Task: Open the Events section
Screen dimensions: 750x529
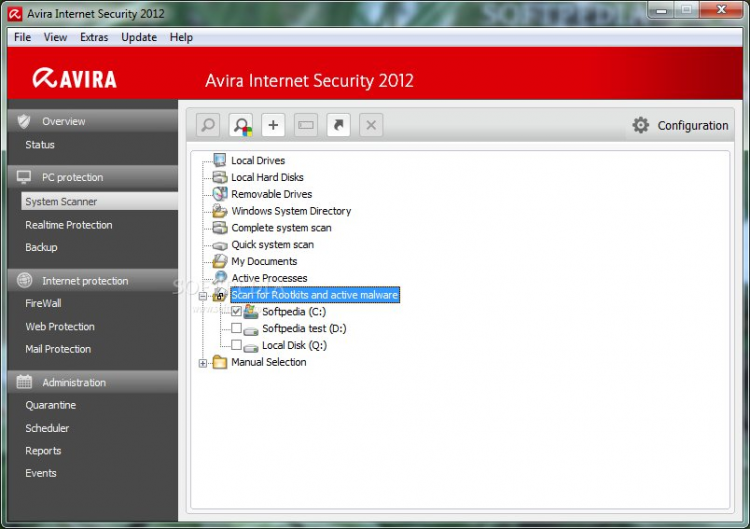Action: point(41,473)
